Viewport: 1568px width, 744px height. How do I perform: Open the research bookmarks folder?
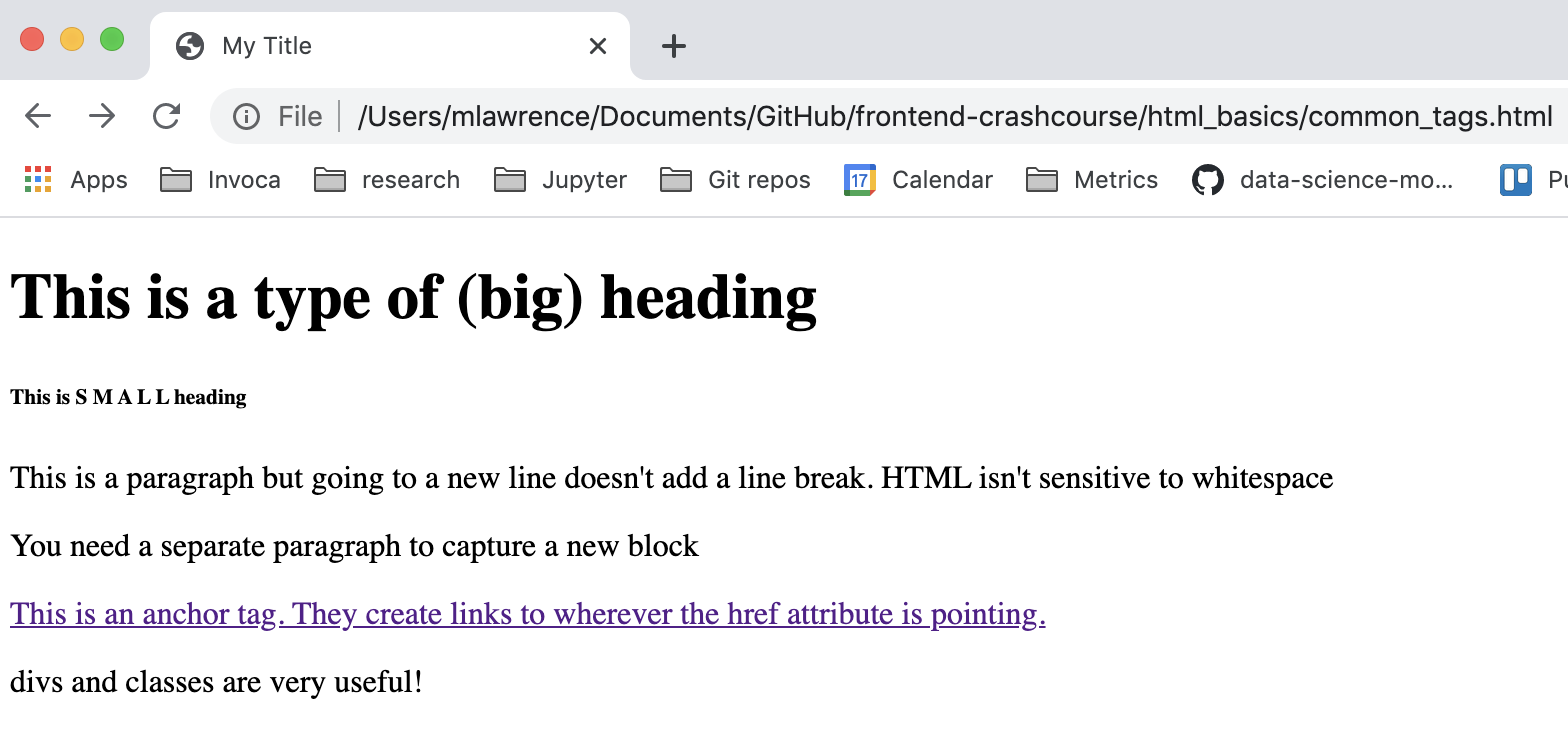(387, 180)
